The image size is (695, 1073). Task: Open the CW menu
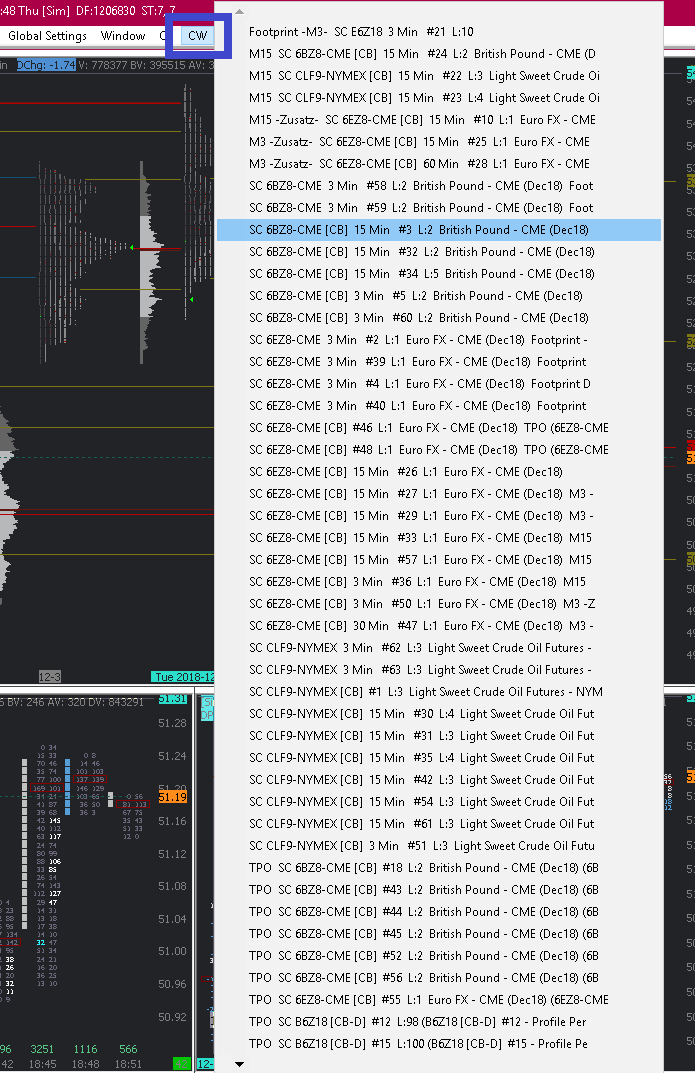coord(198,36)
